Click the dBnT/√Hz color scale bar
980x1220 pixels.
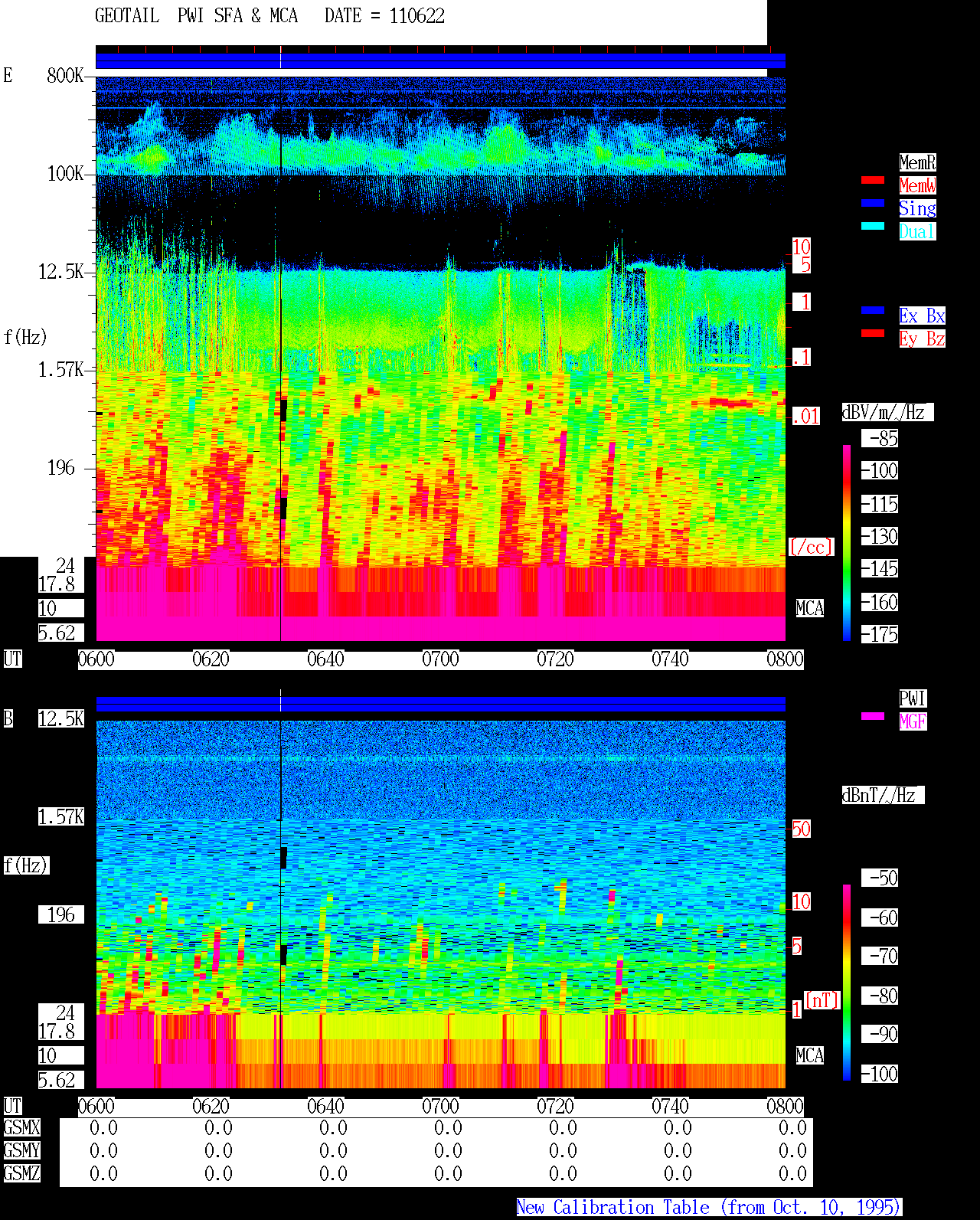pyautogui.click(x=847, y=983)
